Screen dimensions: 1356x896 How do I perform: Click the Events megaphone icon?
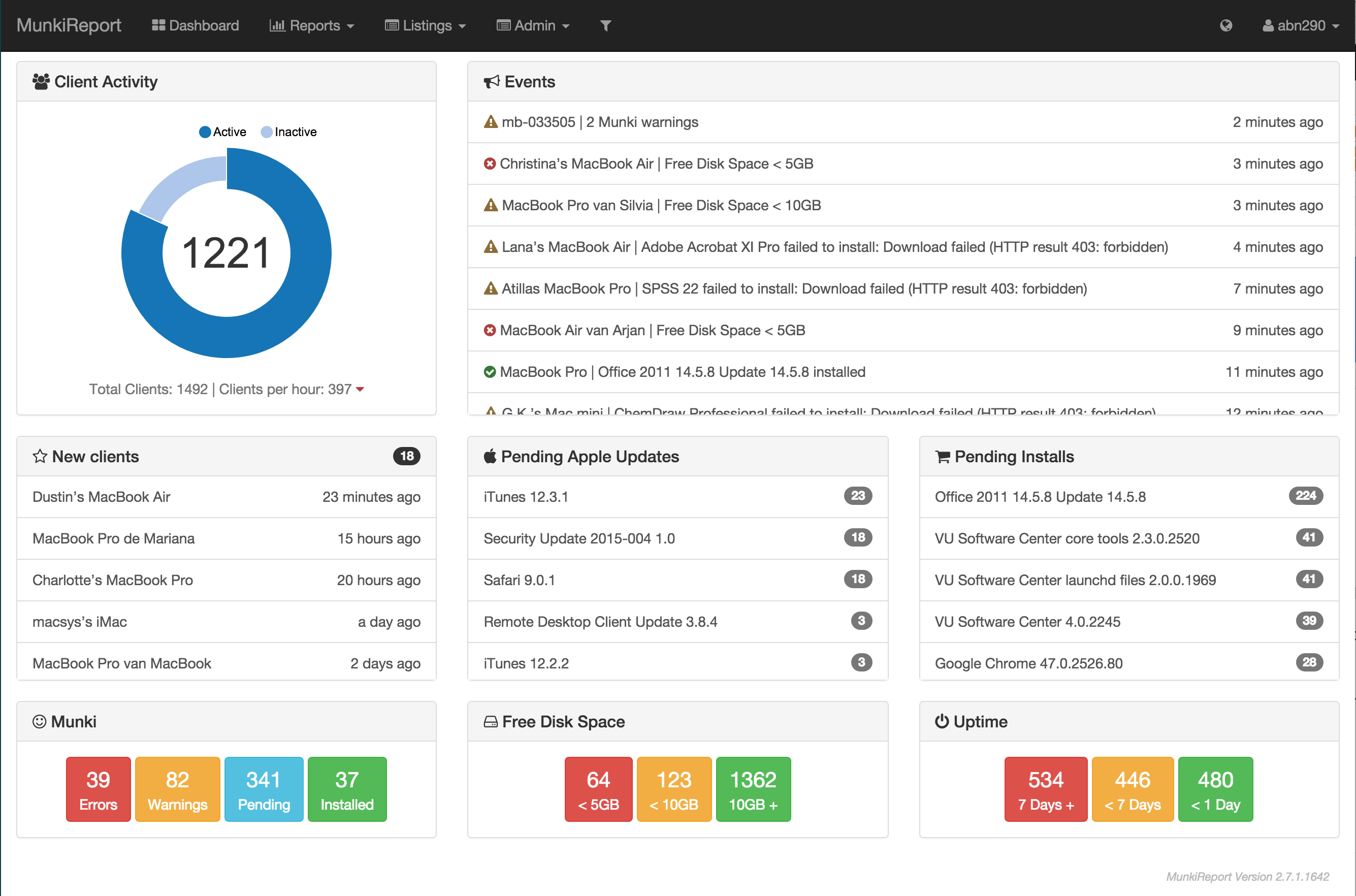click(490, 82)
